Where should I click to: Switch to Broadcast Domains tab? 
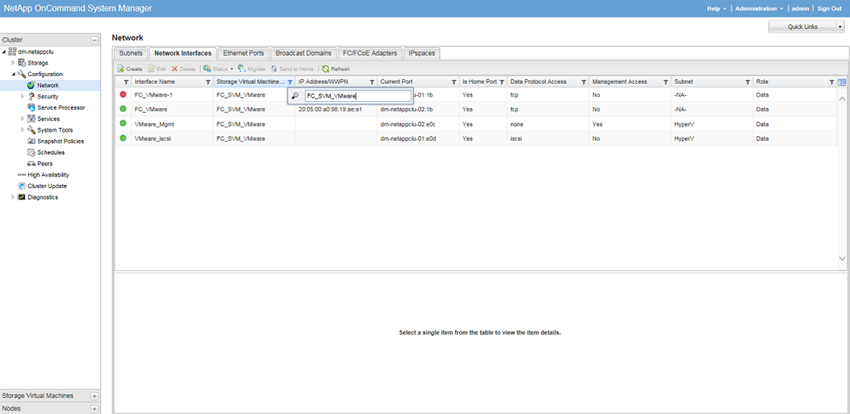point(303,53)
